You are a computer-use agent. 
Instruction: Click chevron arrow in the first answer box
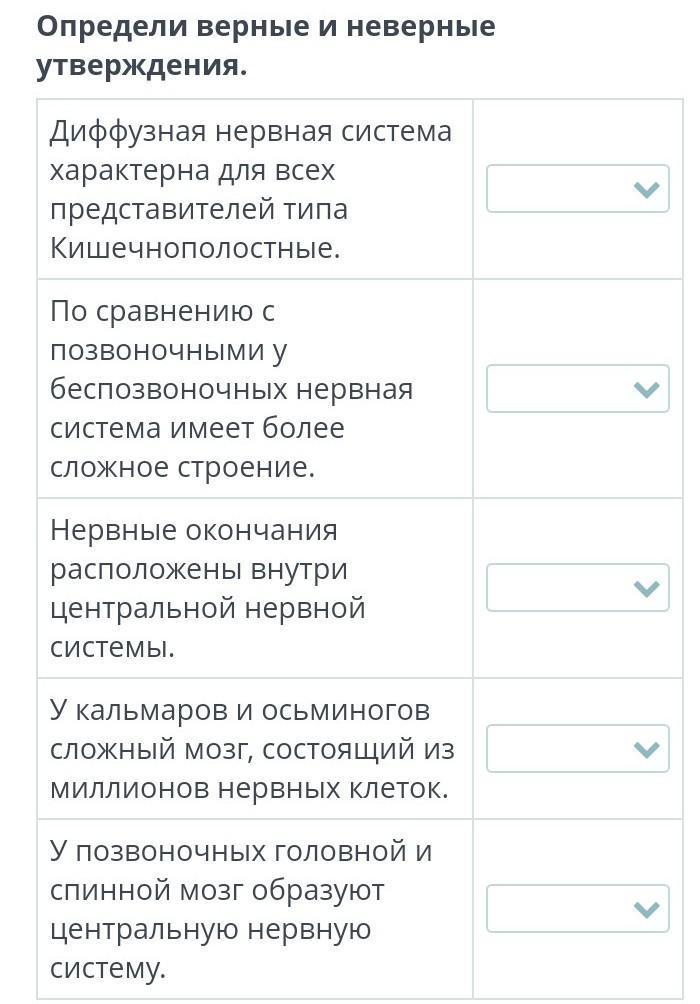[647, 189]
